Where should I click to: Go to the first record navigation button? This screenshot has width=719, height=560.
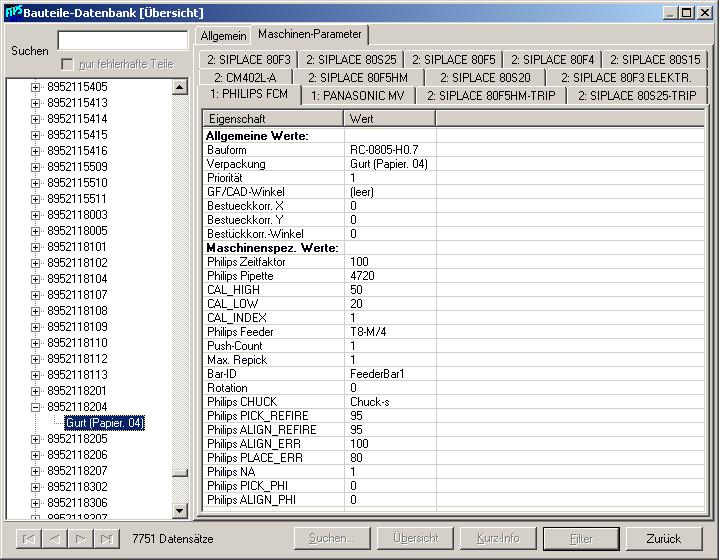28,539
